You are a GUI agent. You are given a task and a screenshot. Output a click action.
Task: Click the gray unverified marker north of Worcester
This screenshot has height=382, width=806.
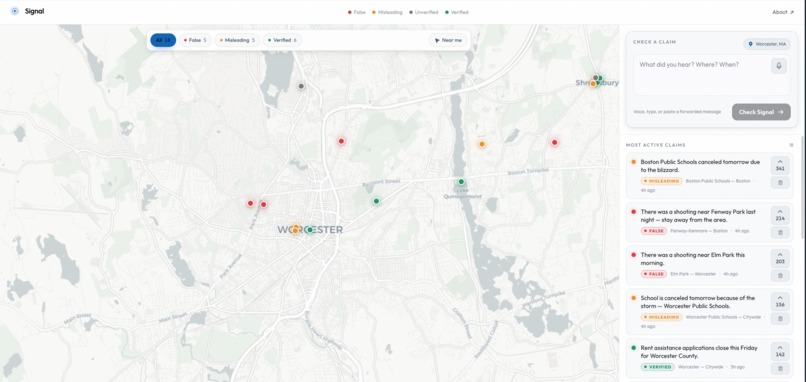[301, 86]
